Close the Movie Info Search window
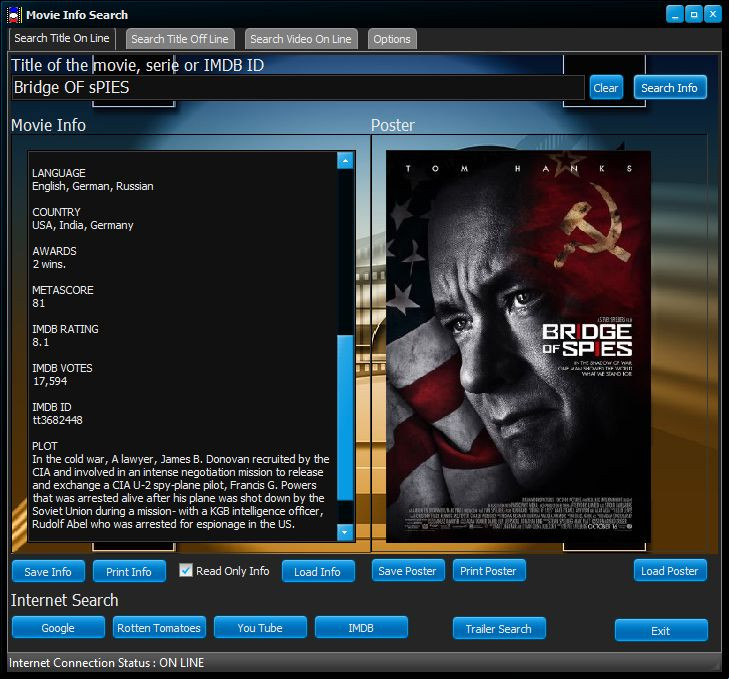Image resolution: width=729 pixels, height=679 pixels. point(713,14)
